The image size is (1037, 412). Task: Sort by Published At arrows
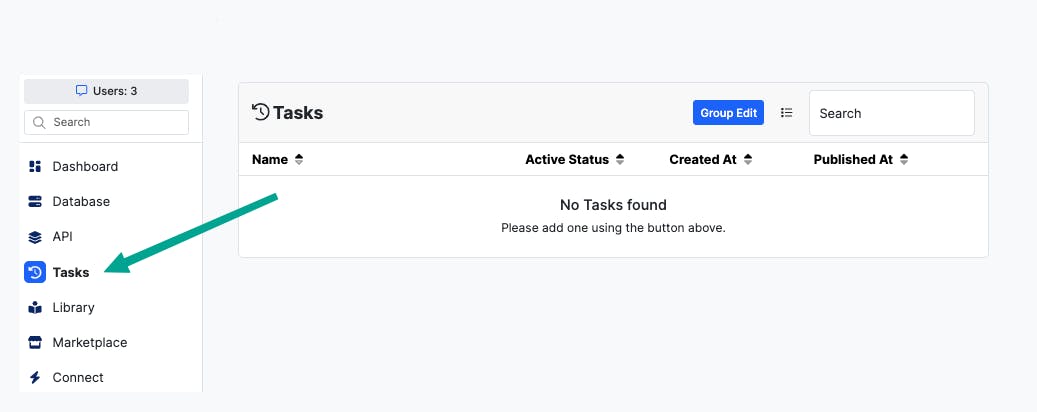click(904, 160)
